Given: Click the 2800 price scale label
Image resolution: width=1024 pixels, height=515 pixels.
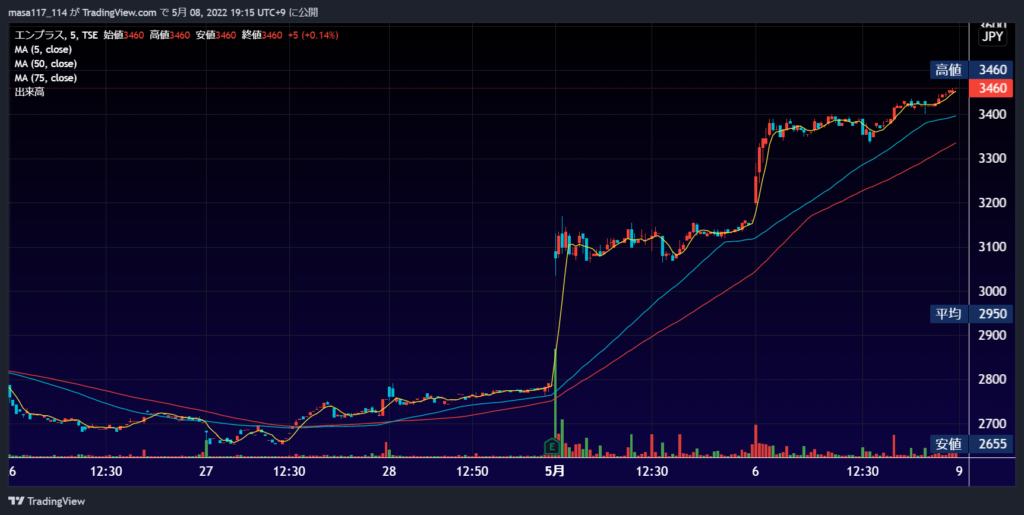Looking at the screenshot, I should click(x=993, y=379).
